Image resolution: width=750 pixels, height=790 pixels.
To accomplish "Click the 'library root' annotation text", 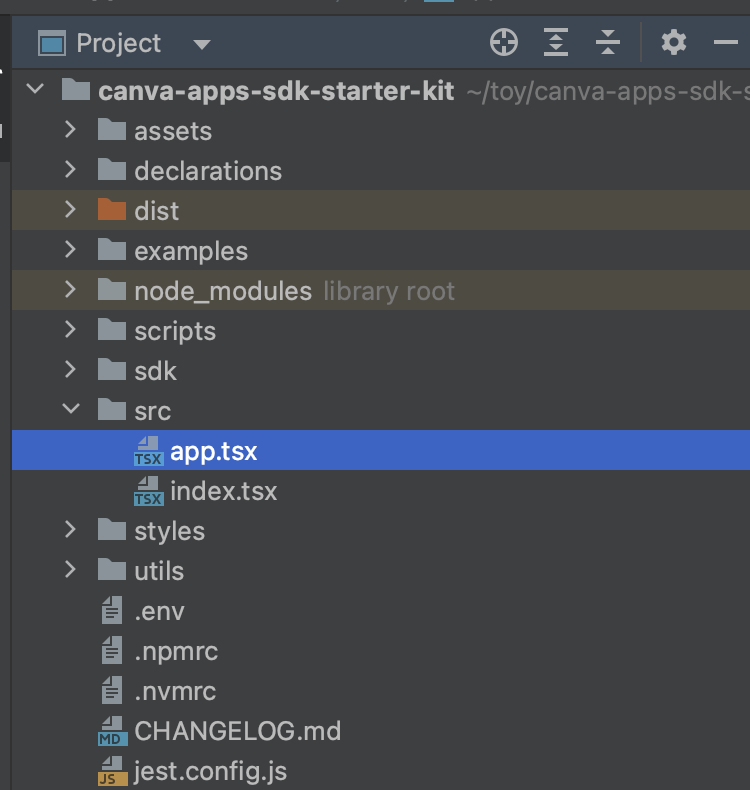I will point(389,291).
